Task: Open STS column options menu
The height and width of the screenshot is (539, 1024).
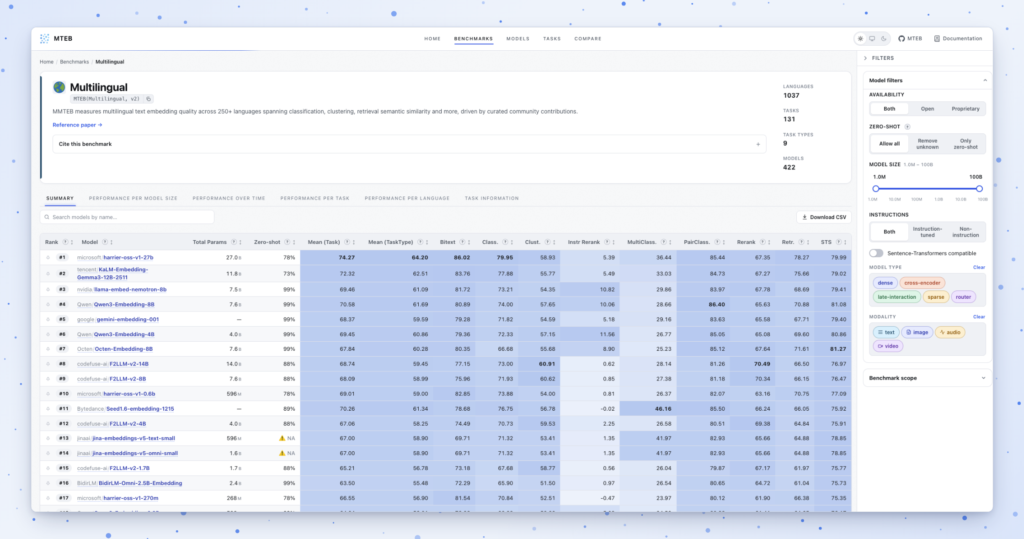Action: (846, 242)
